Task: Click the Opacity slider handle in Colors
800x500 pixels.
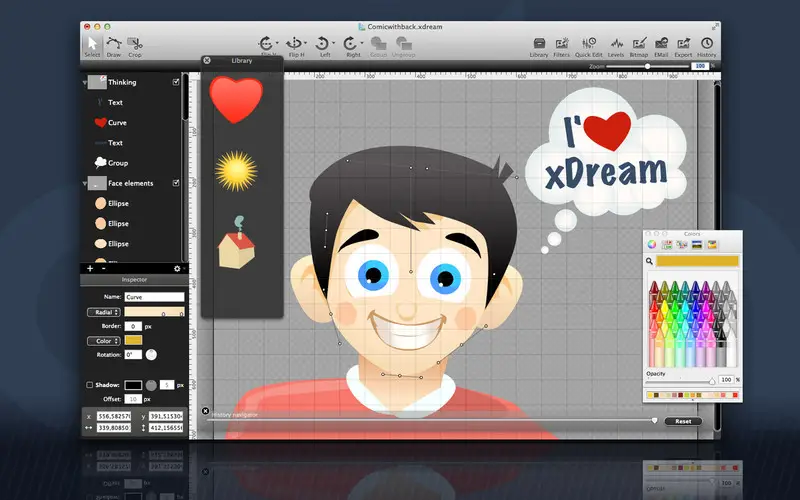Action: [712, 381]
